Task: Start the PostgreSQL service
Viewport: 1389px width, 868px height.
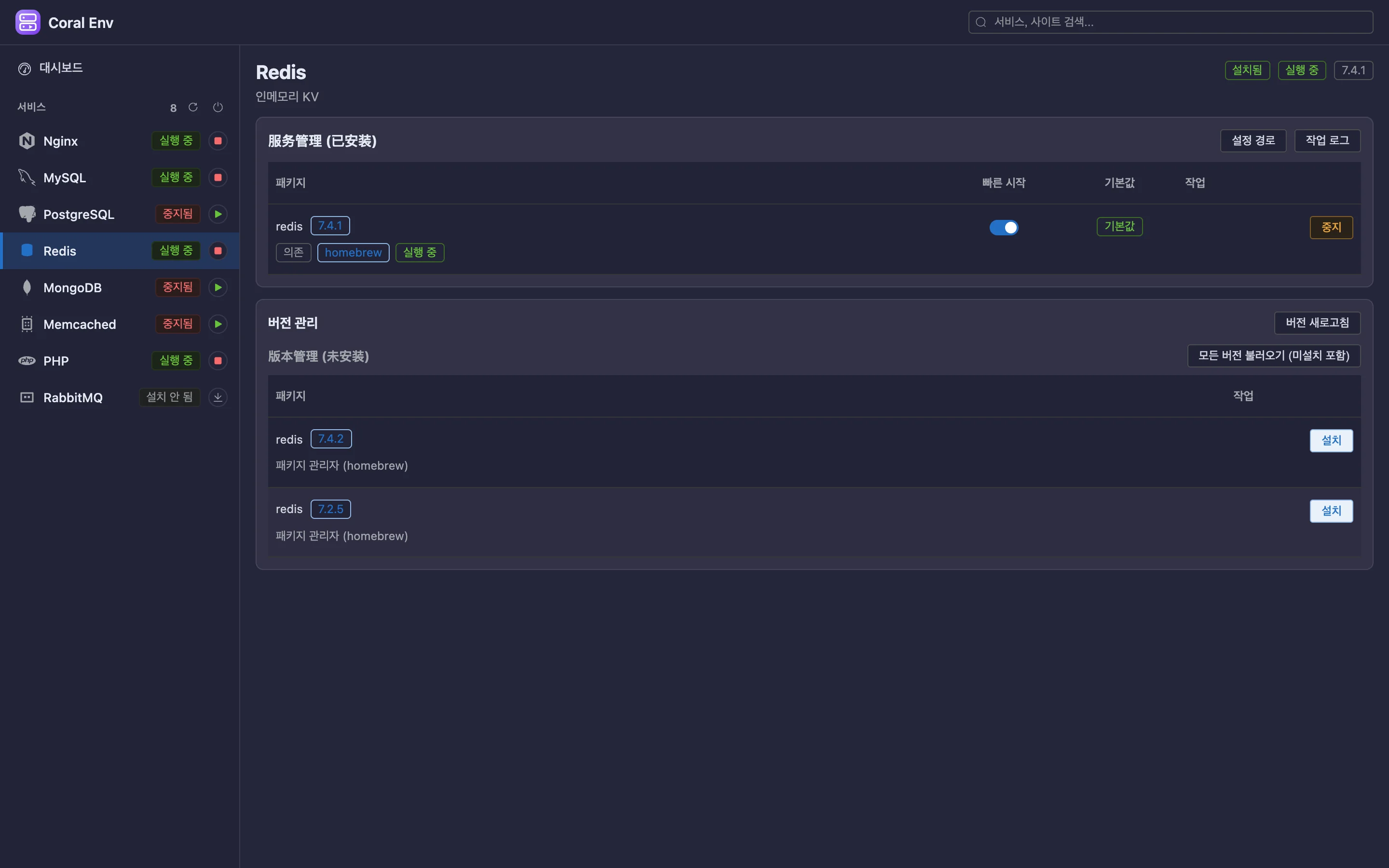Action: point(218,214)
